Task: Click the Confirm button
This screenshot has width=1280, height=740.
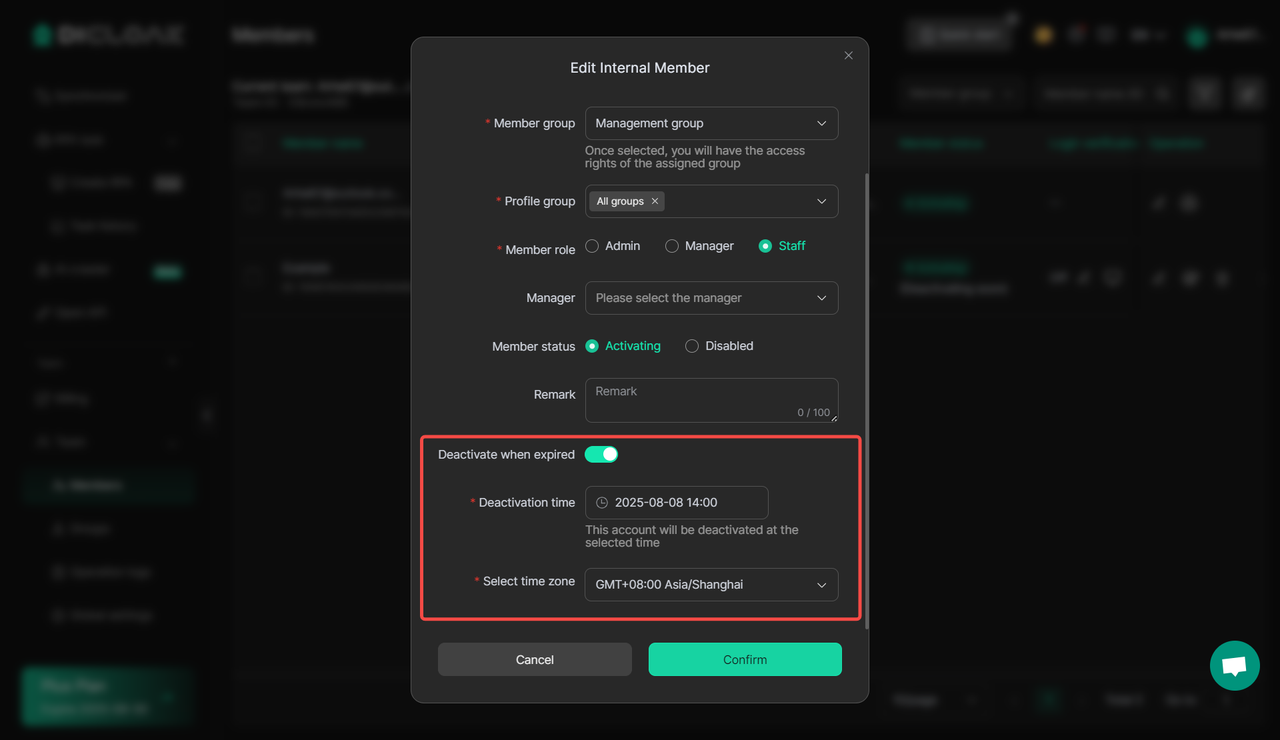Action: 745,660
